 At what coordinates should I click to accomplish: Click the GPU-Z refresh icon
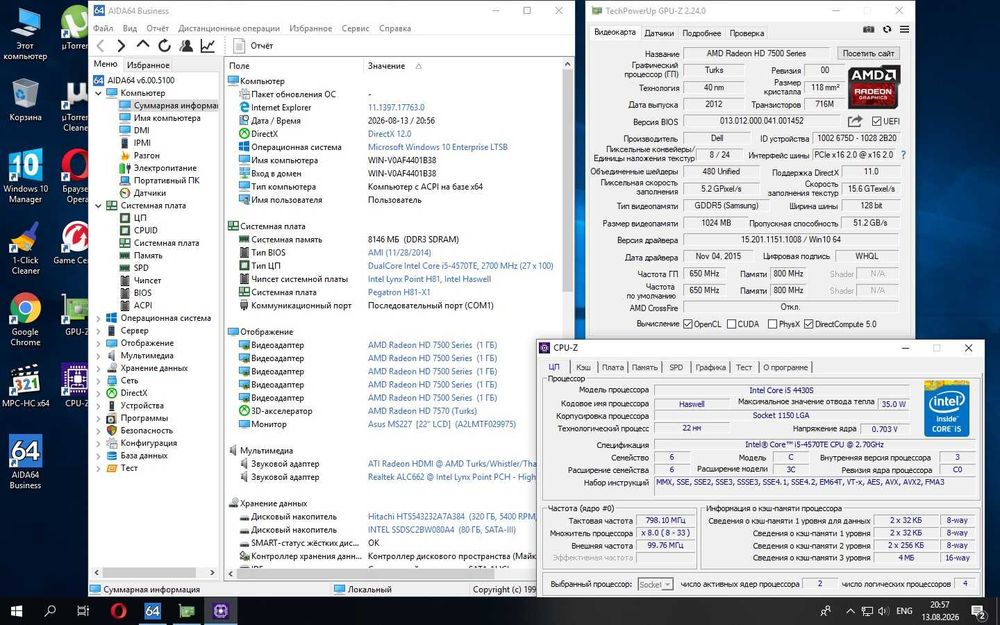[x=886, y=29]
